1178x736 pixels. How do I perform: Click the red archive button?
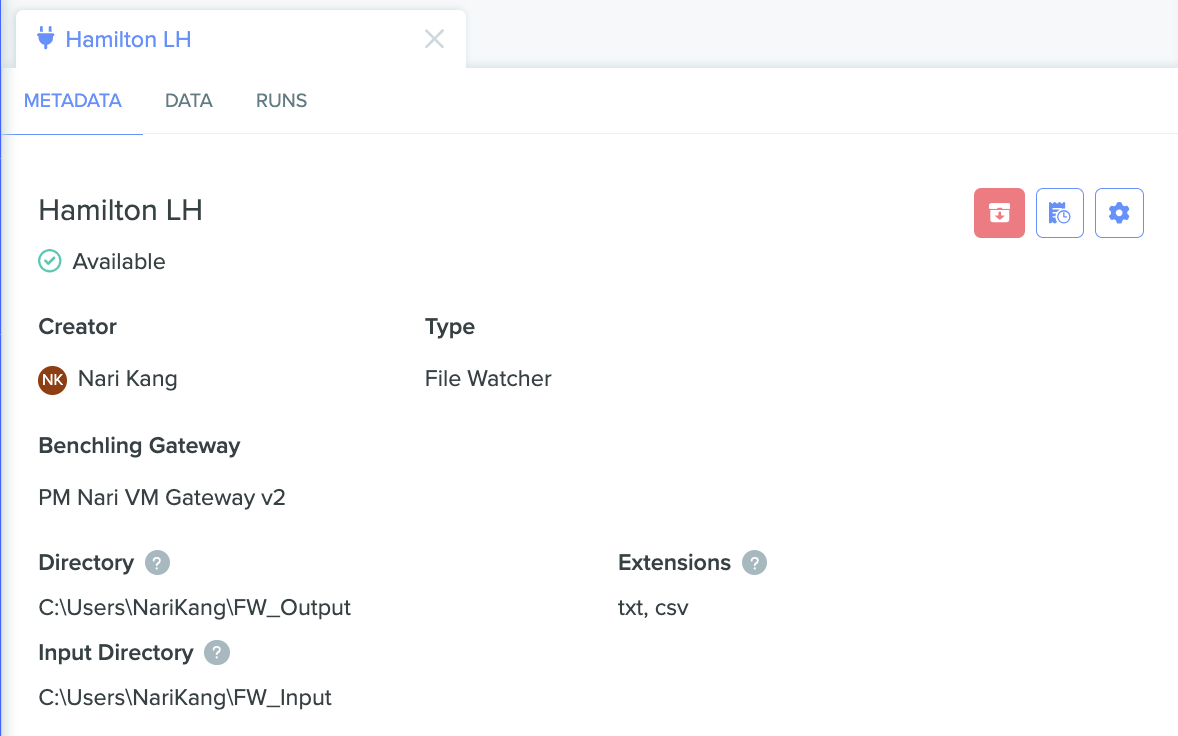pos(999,213)
